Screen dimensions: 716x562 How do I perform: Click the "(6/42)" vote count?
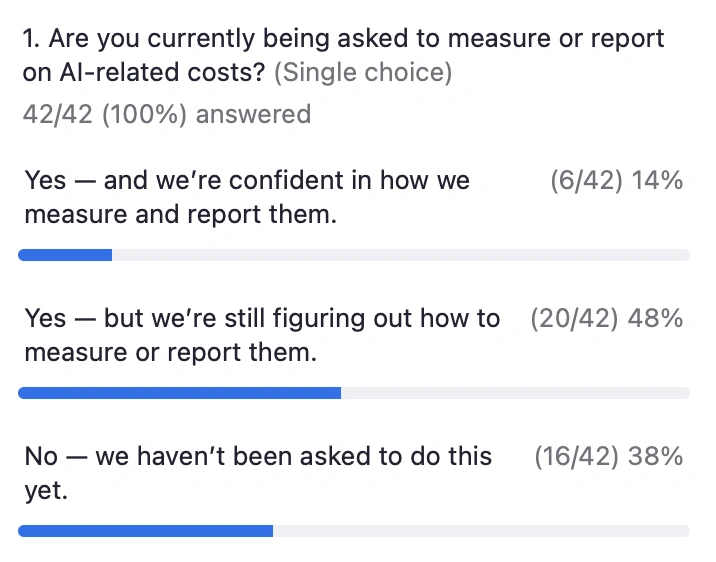coord(584,181)
